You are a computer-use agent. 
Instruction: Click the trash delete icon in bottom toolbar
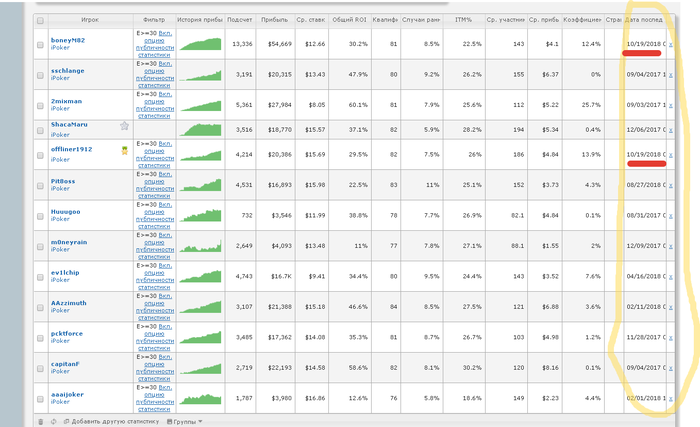tap(41, 422)
